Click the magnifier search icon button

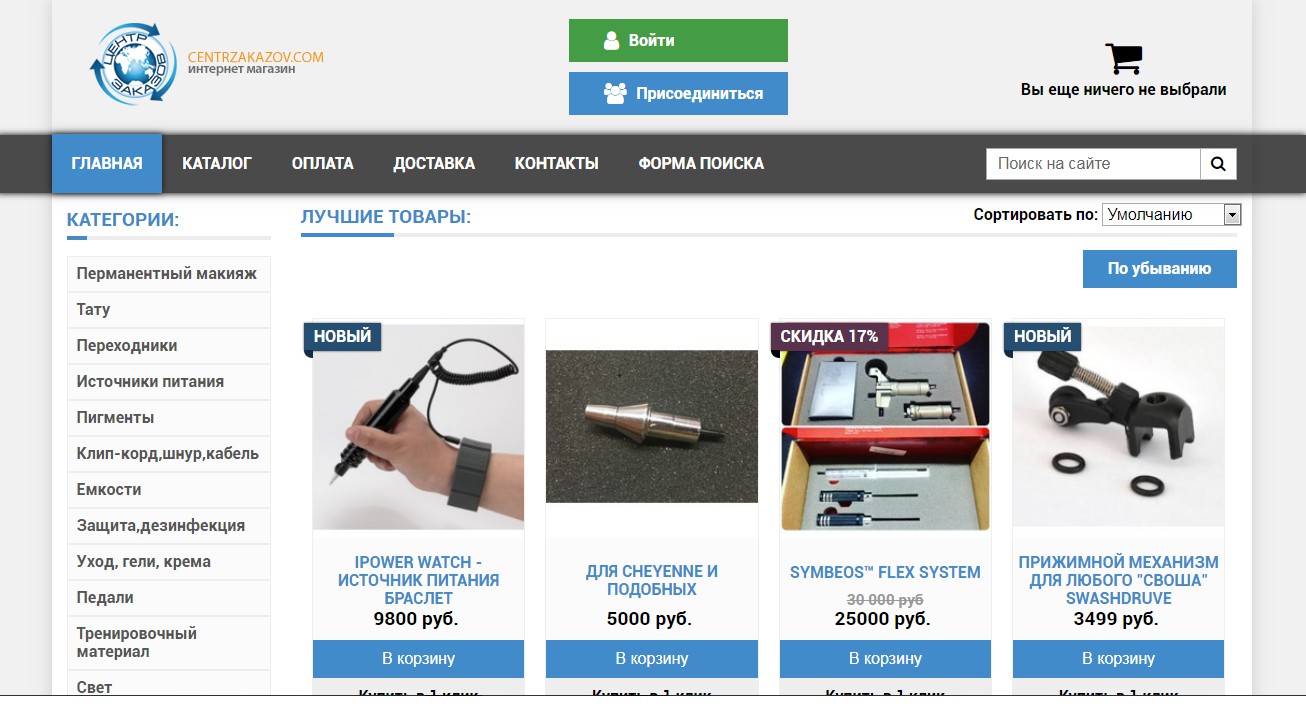(x=1218, y=164)
